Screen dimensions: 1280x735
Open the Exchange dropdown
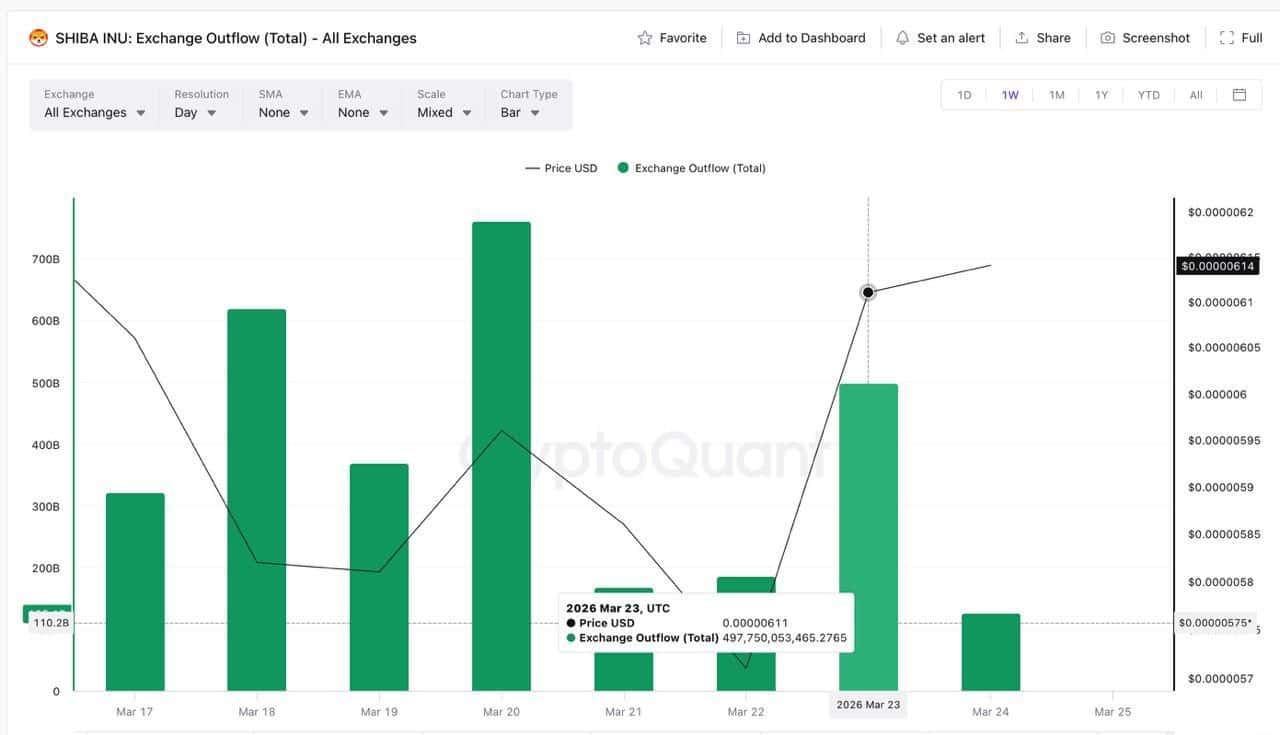[x=92, y=112]
